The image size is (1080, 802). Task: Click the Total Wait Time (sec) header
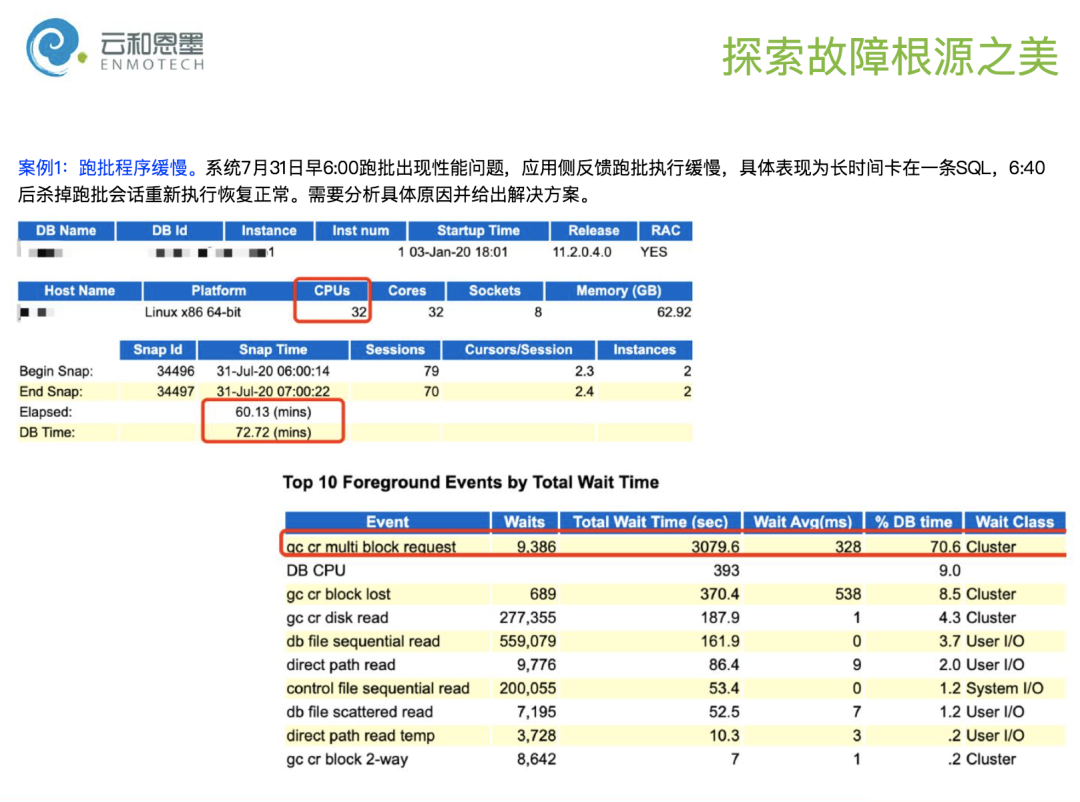tap(650, 522)
